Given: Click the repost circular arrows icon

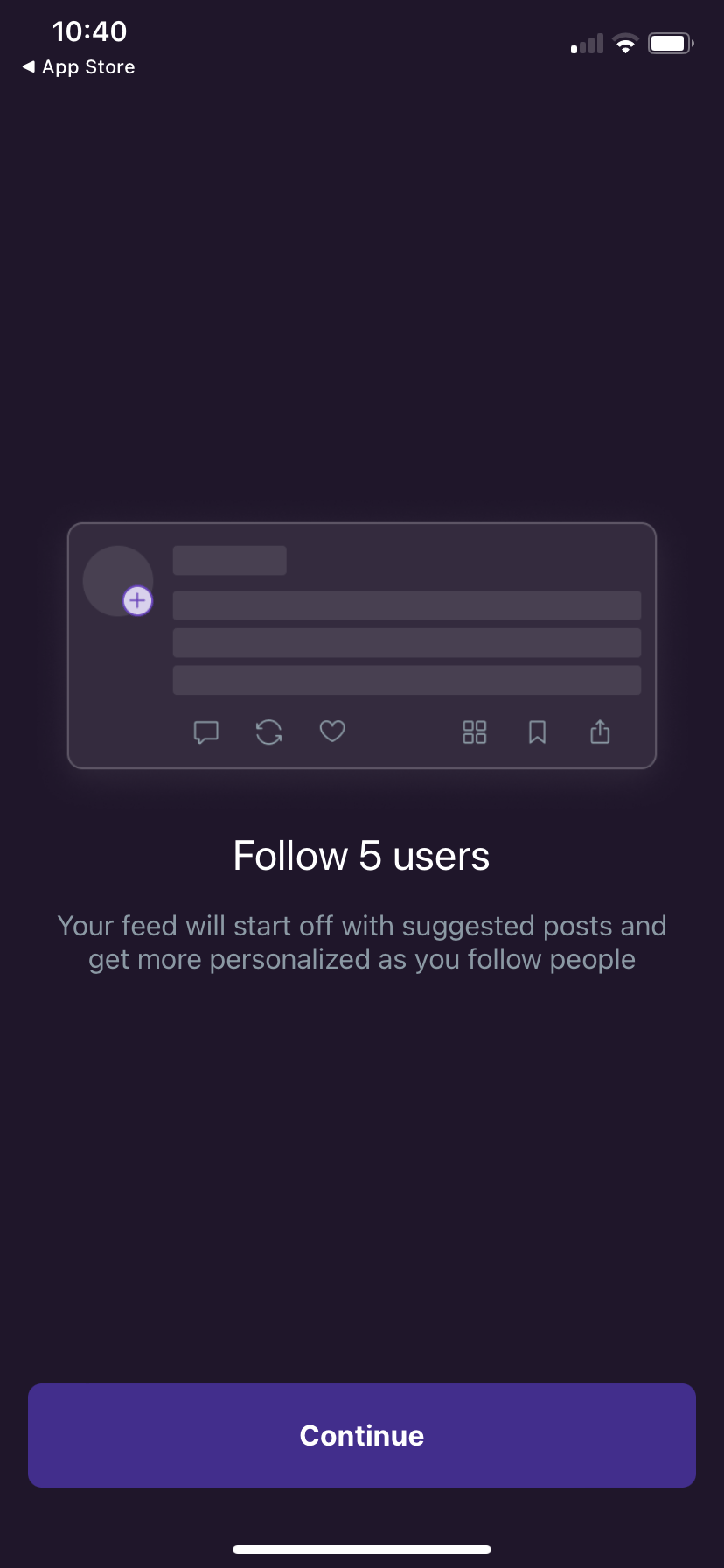Looking at the screenshot, I should 269,731.
